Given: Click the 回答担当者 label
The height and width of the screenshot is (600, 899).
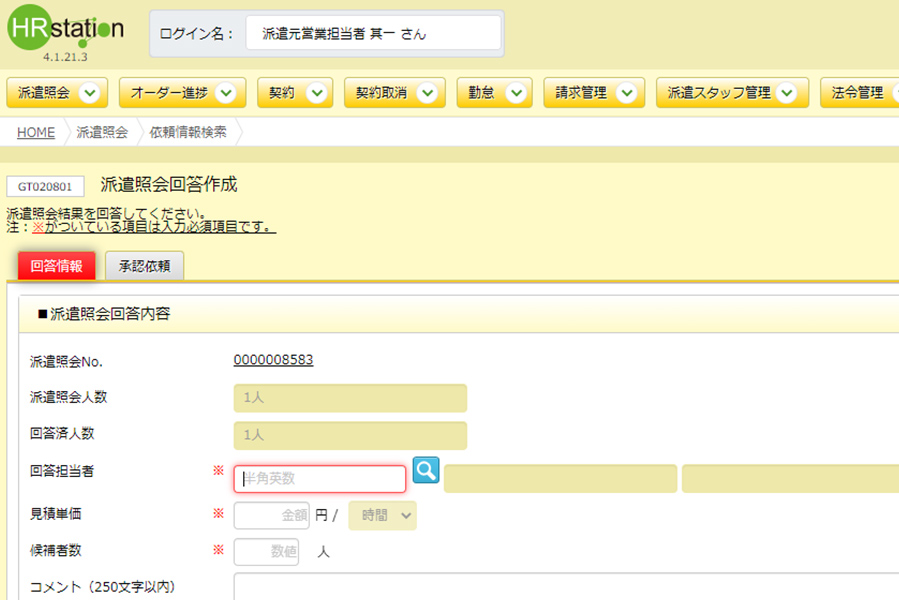Looking at the screenshot, I should click(62, 472).
